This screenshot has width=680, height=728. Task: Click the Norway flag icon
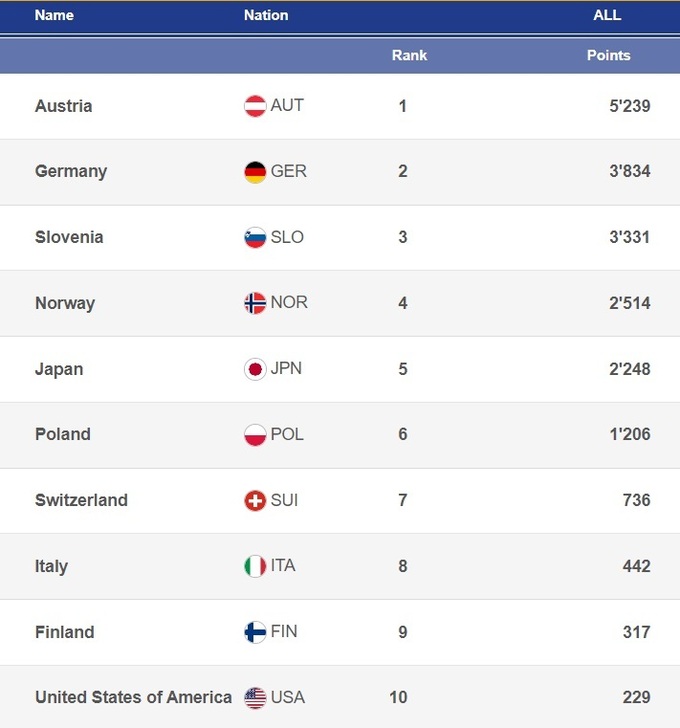coord(255,303)
